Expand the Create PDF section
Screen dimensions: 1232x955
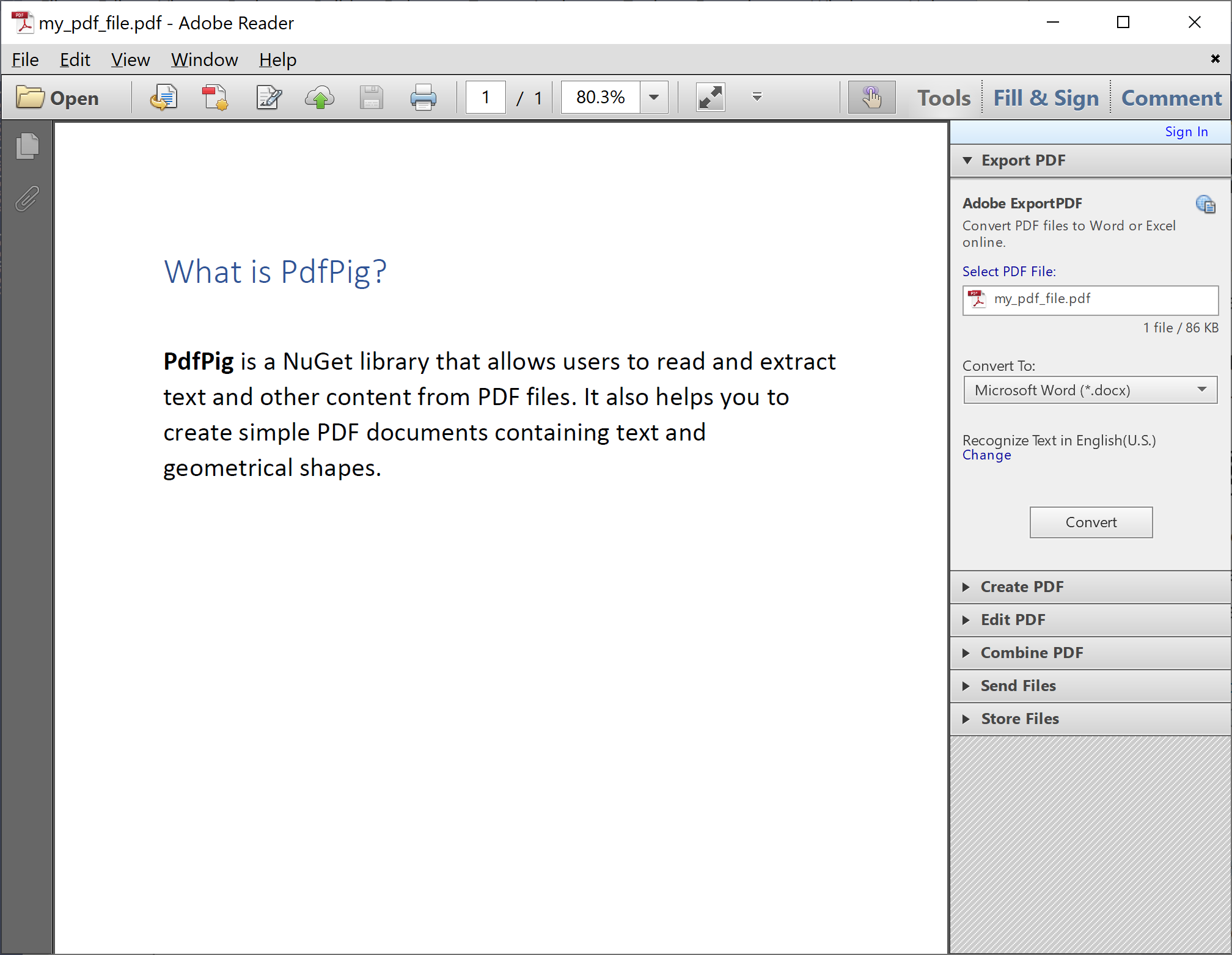(x=1022, y=587)
